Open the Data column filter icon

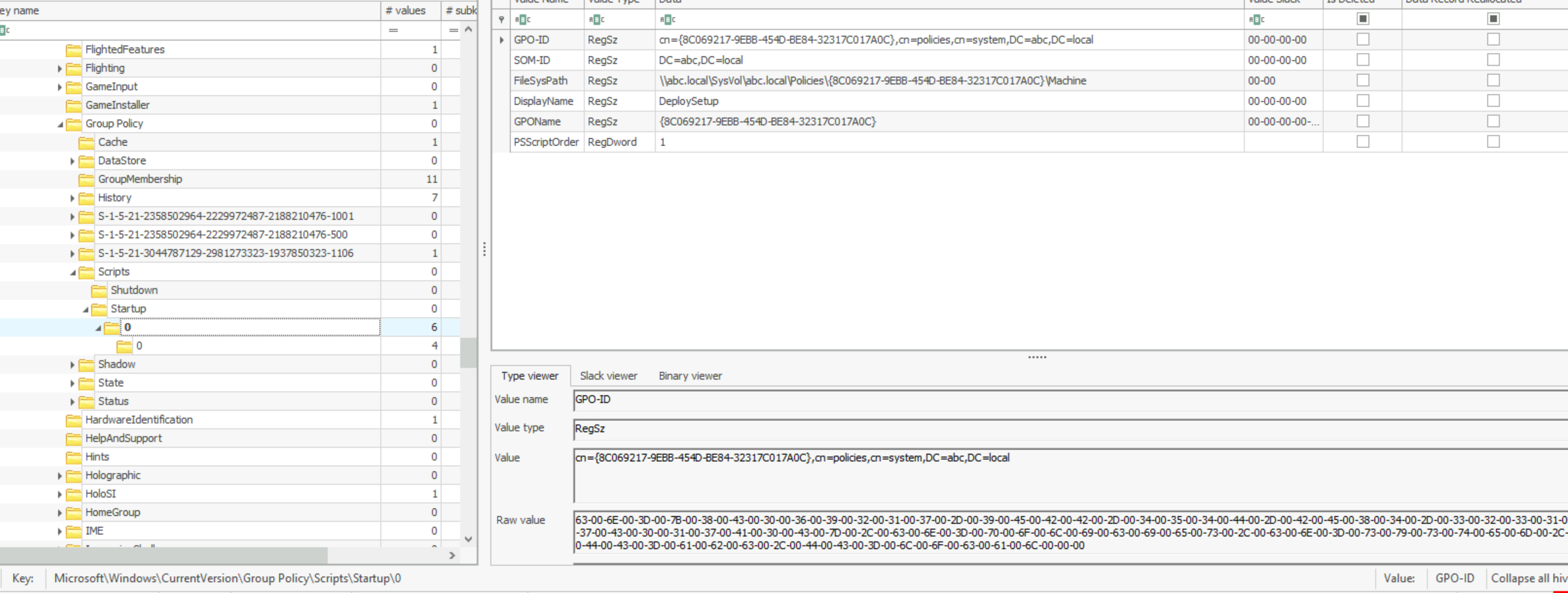click(x=668, y=19)
